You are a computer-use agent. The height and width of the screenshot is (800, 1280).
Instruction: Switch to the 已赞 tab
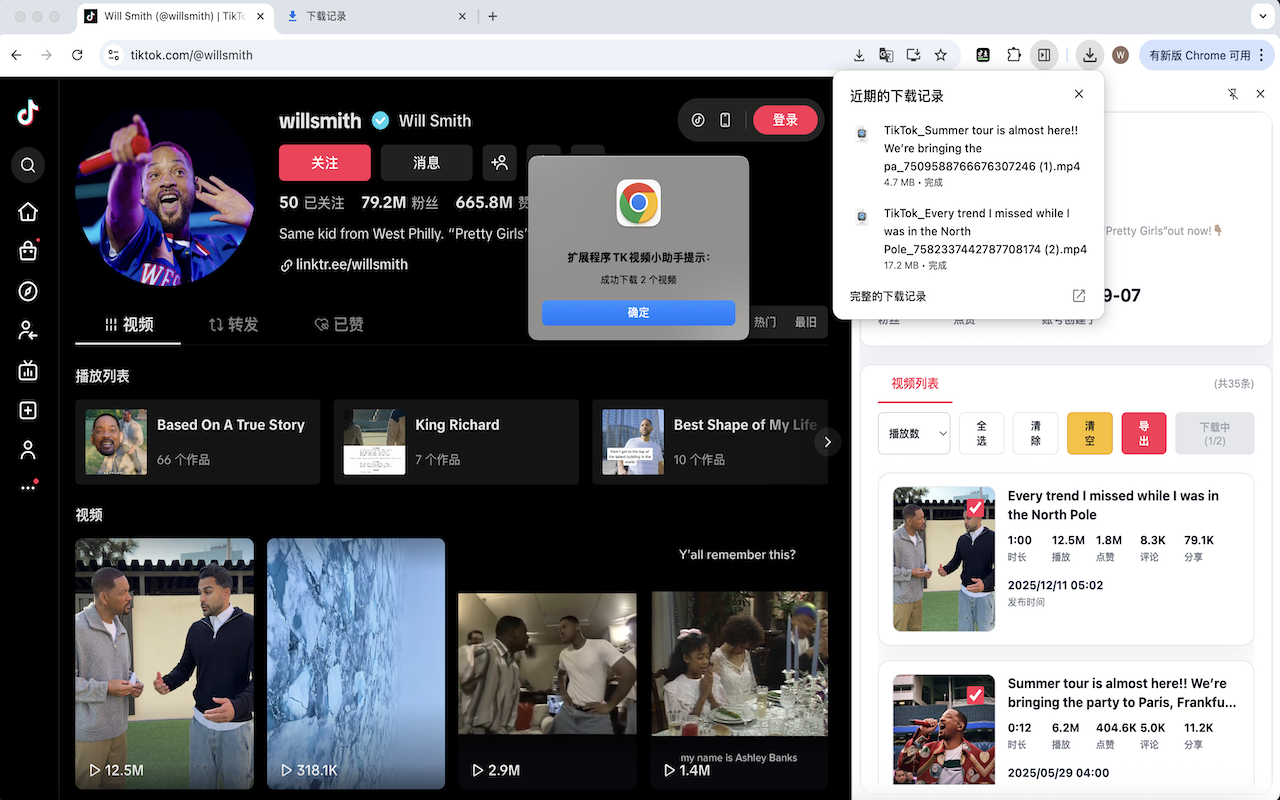tap(339, 324)
